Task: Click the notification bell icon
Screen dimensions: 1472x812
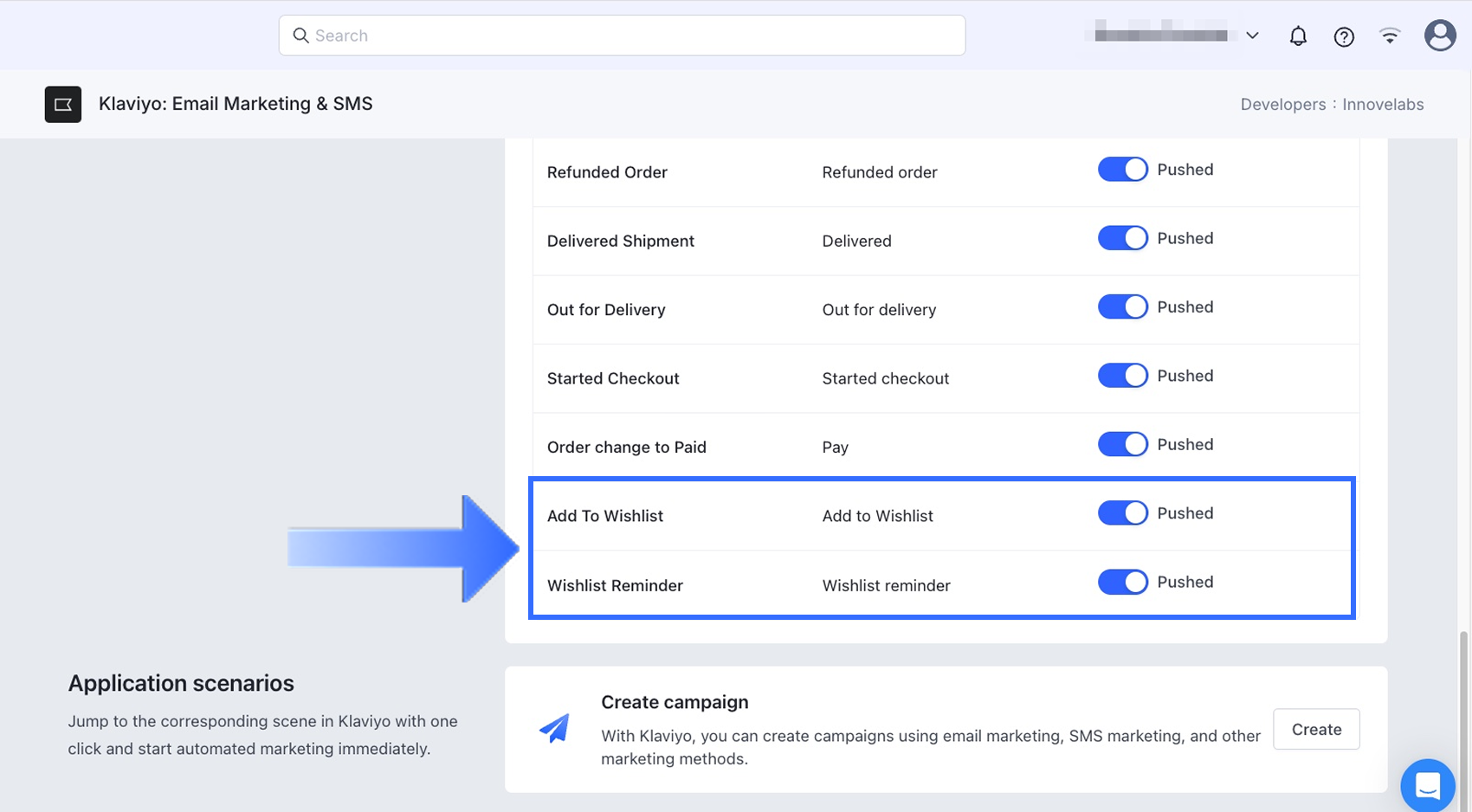Action: pos(1297,36)
